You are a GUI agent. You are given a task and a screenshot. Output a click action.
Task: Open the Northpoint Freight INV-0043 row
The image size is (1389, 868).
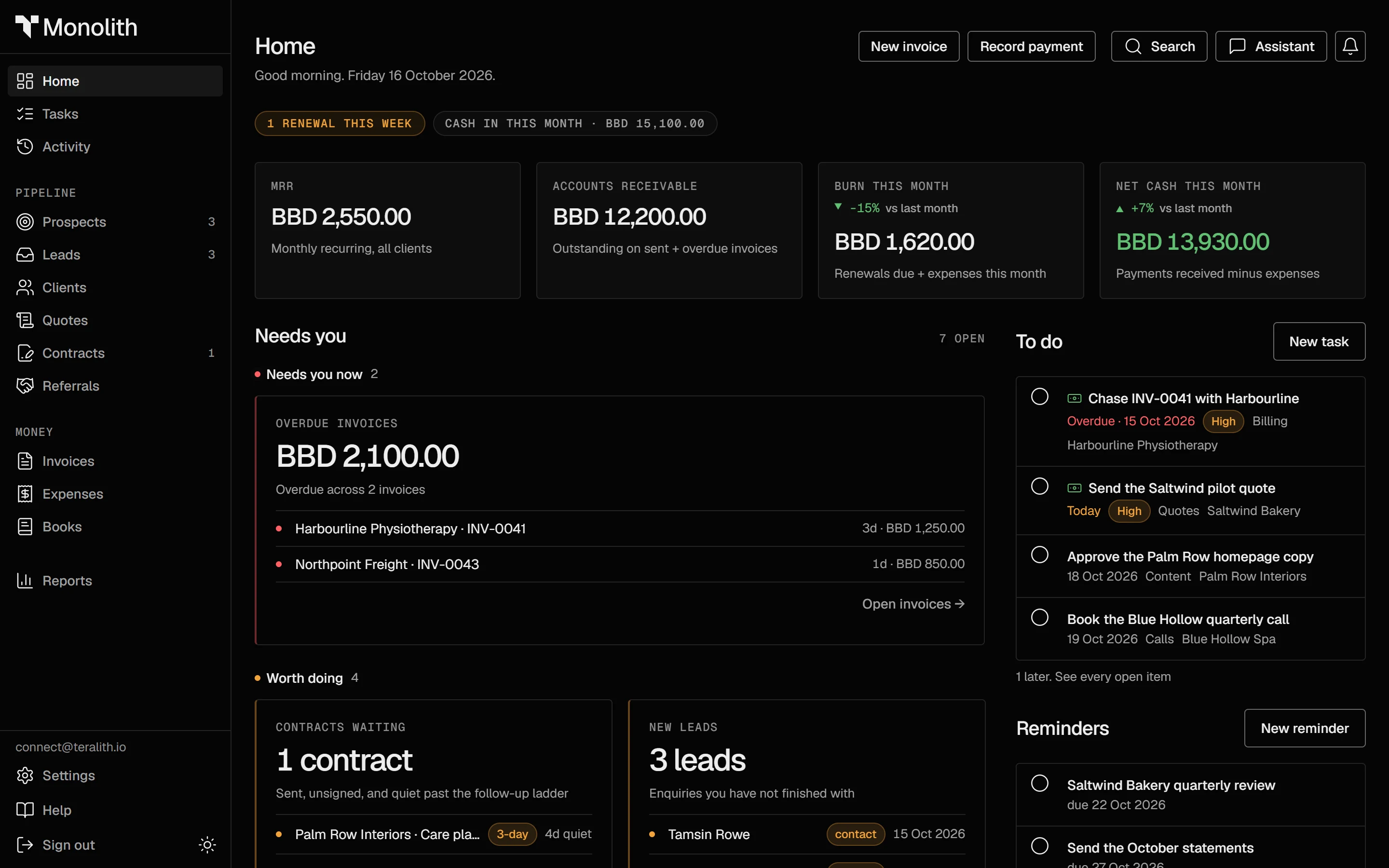tap(620, 564)
